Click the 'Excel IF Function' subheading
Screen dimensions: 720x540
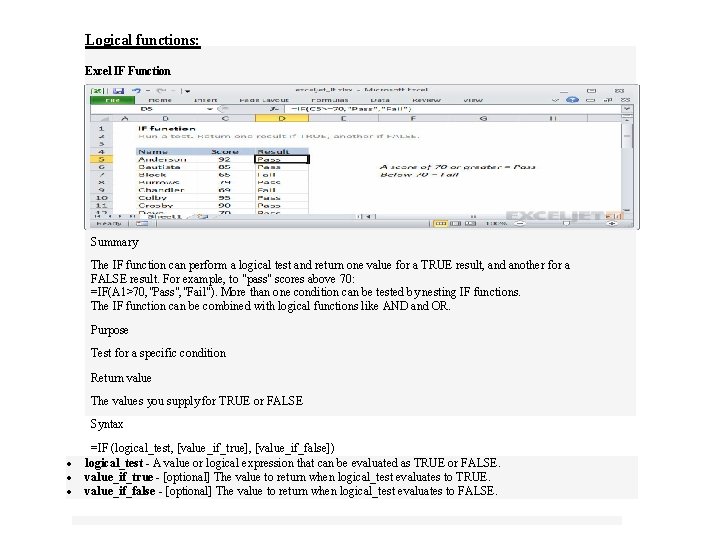coord(128,71)
